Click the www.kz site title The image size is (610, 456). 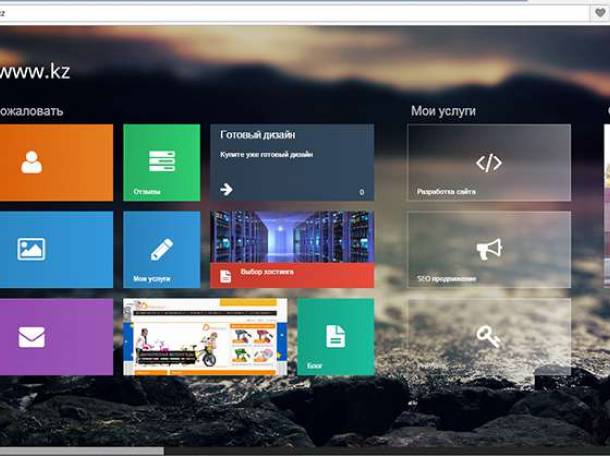pos(35,71)
